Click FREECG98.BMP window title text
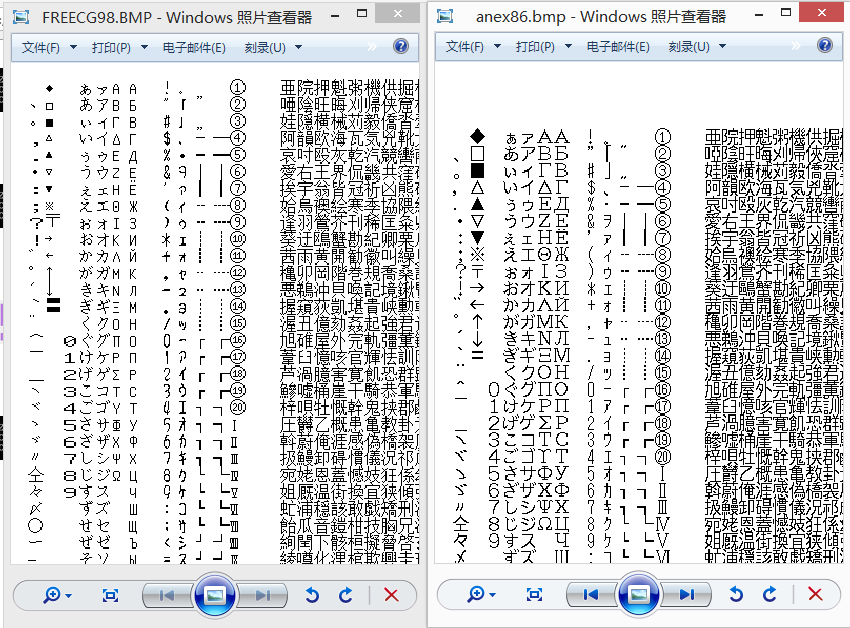850x628 pixels. point(177,17)
